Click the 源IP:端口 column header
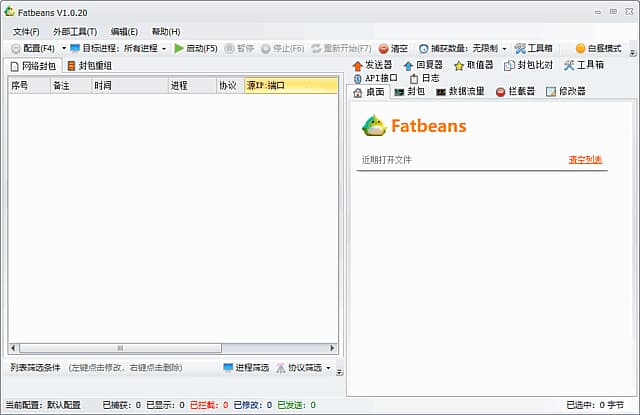The image size is (640, 415). point(290,86)
